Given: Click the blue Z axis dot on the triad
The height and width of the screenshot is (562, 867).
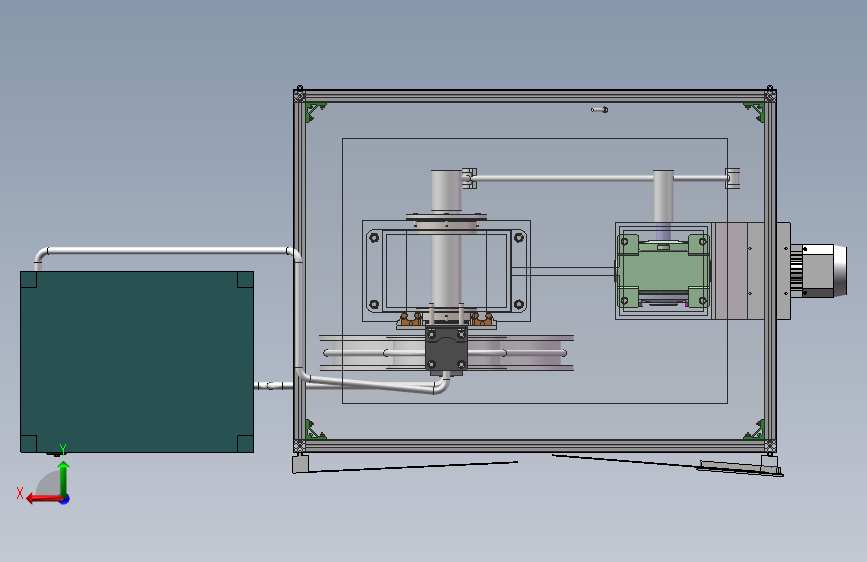Looking at the screenshot, I should point(65,500).
